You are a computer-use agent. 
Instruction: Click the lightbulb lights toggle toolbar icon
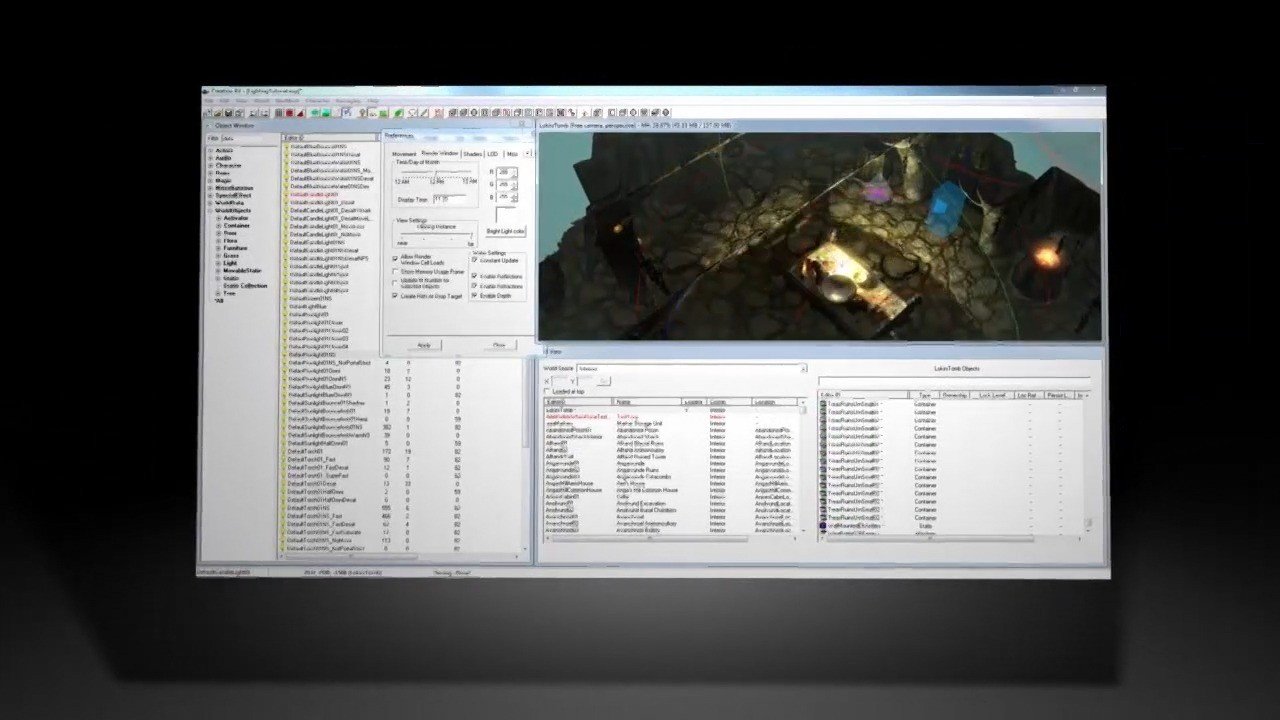point(362,113)
